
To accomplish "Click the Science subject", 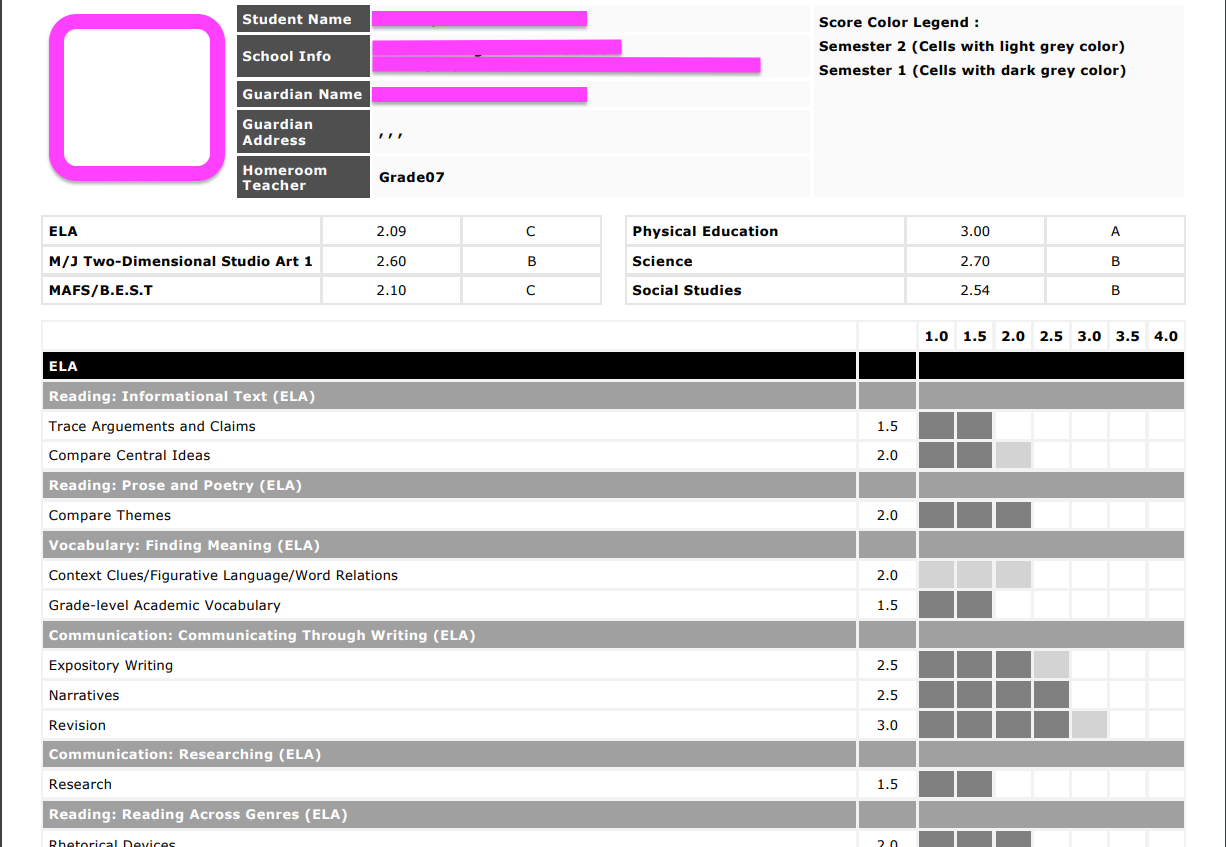I will (x=662, y=261).
